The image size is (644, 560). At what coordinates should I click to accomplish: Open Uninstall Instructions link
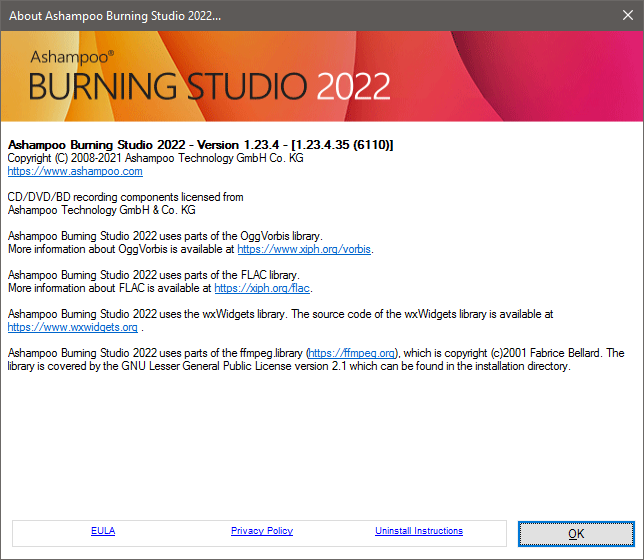coord(419,531)
